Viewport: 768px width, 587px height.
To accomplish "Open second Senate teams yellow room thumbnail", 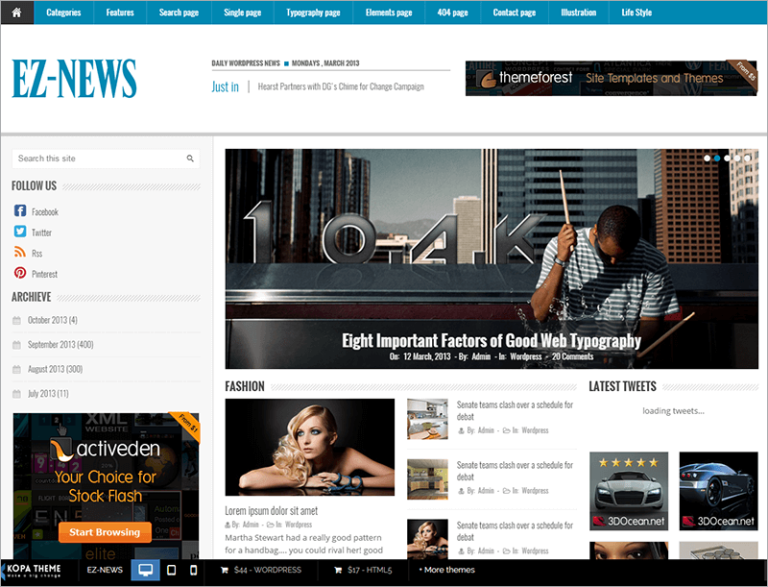I will click(x=428, y=479).
